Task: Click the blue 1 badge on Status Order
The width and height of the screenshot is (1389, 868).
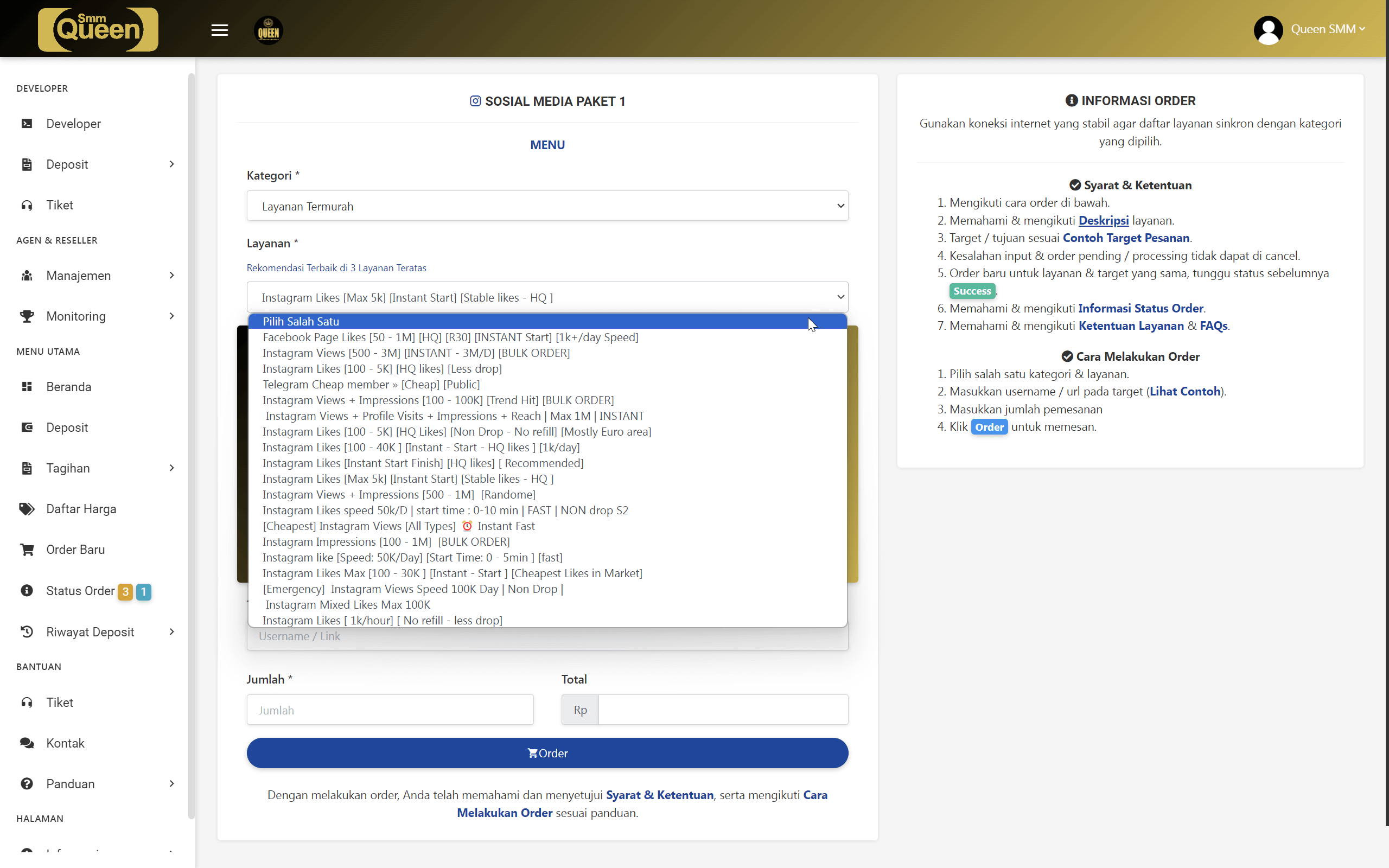Action: click(143, 591)
